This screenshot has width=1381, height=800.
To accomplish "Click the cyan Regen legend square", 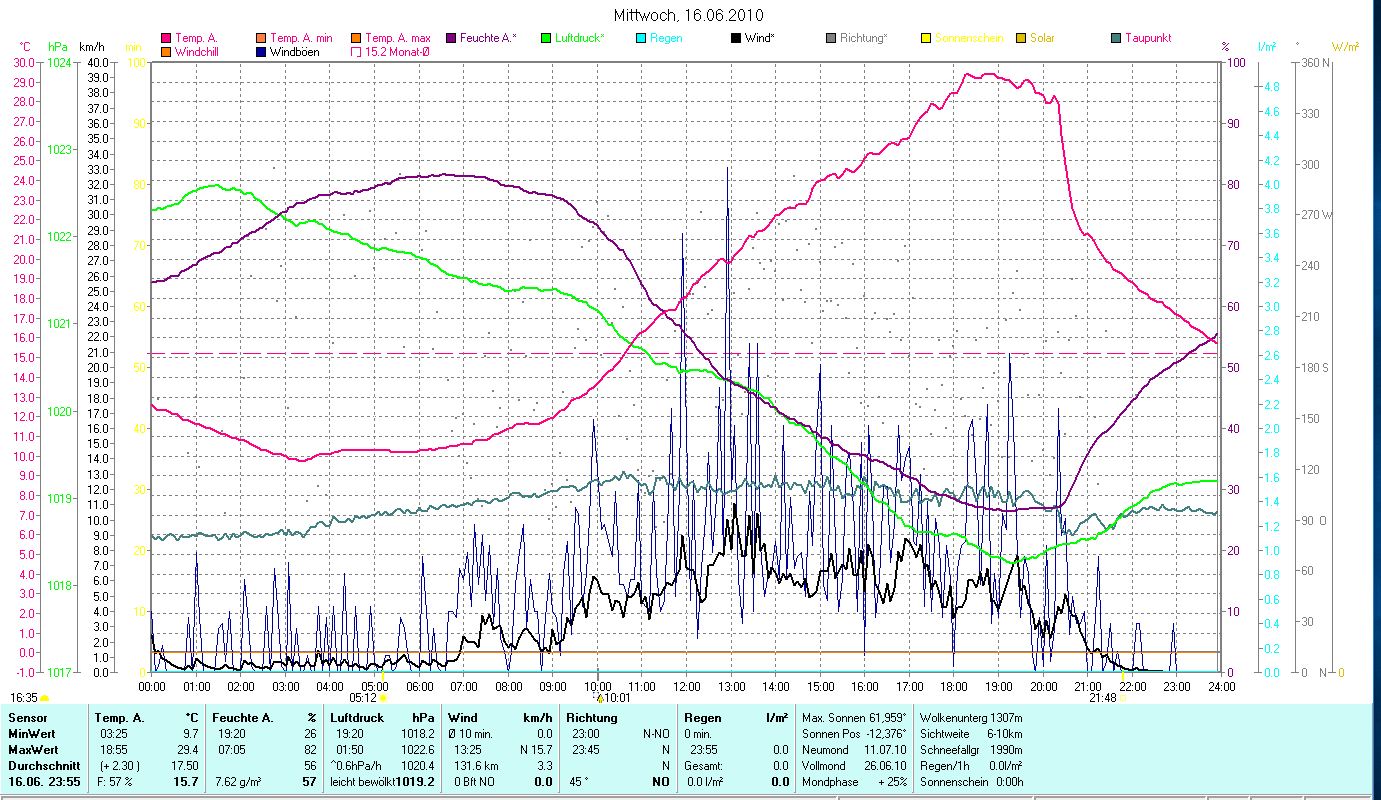I will pos(641,38).
